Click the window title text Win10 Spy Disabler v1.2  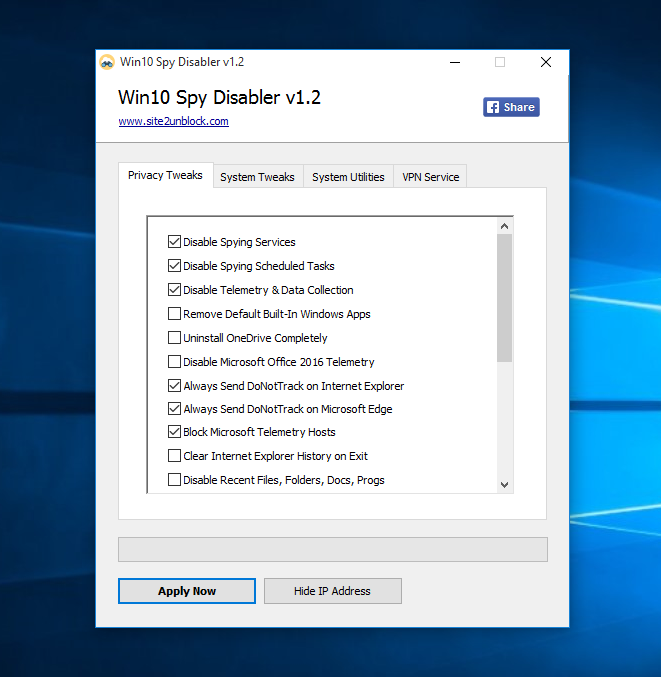click(x=182, y=62)
